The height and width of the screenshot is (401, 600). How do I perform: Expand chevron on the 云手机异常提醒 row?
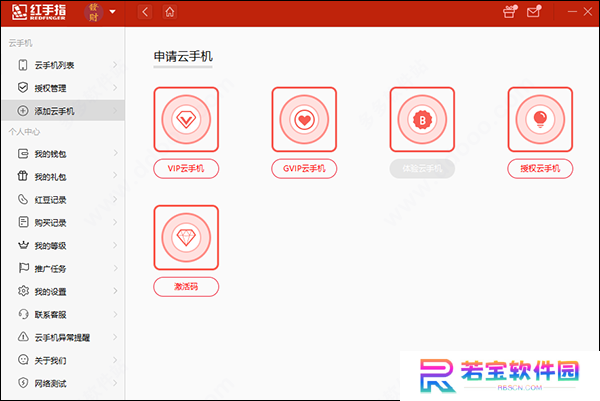pyautogui.click(x=115, y=337)
